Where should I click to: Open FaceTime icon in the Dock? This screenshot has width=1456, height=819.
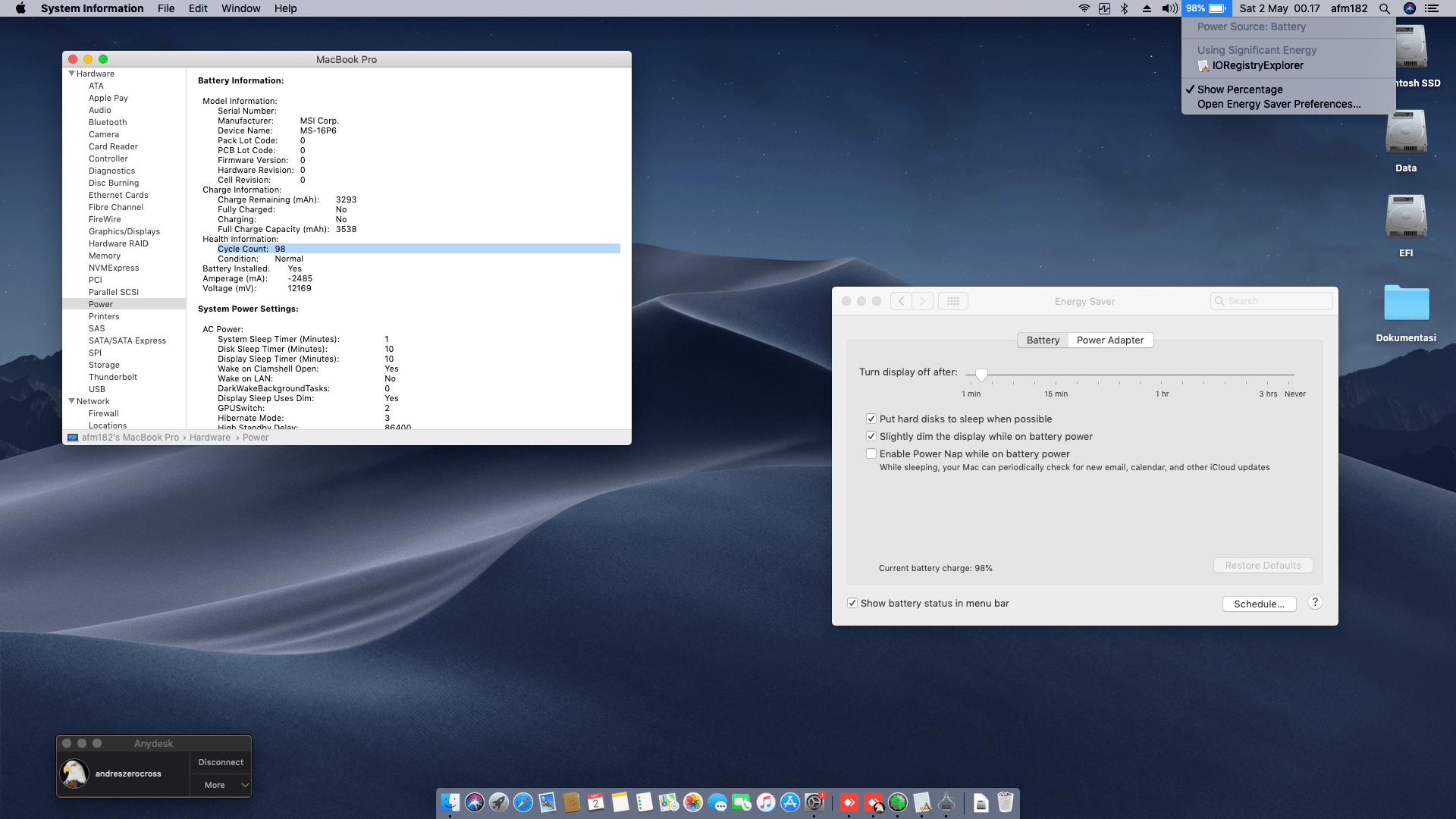[742, 802]
